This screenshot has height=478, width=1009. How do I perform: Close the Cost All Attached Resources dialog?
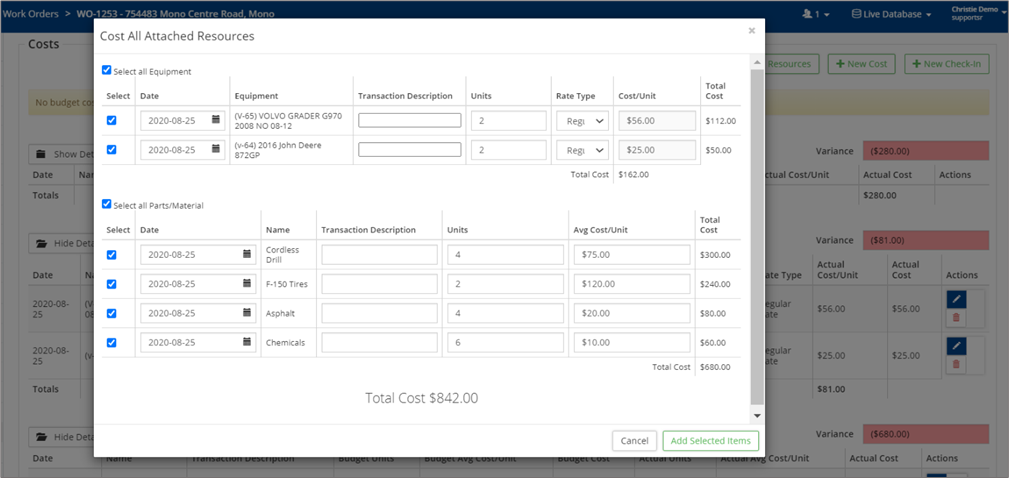click(752, 31)
